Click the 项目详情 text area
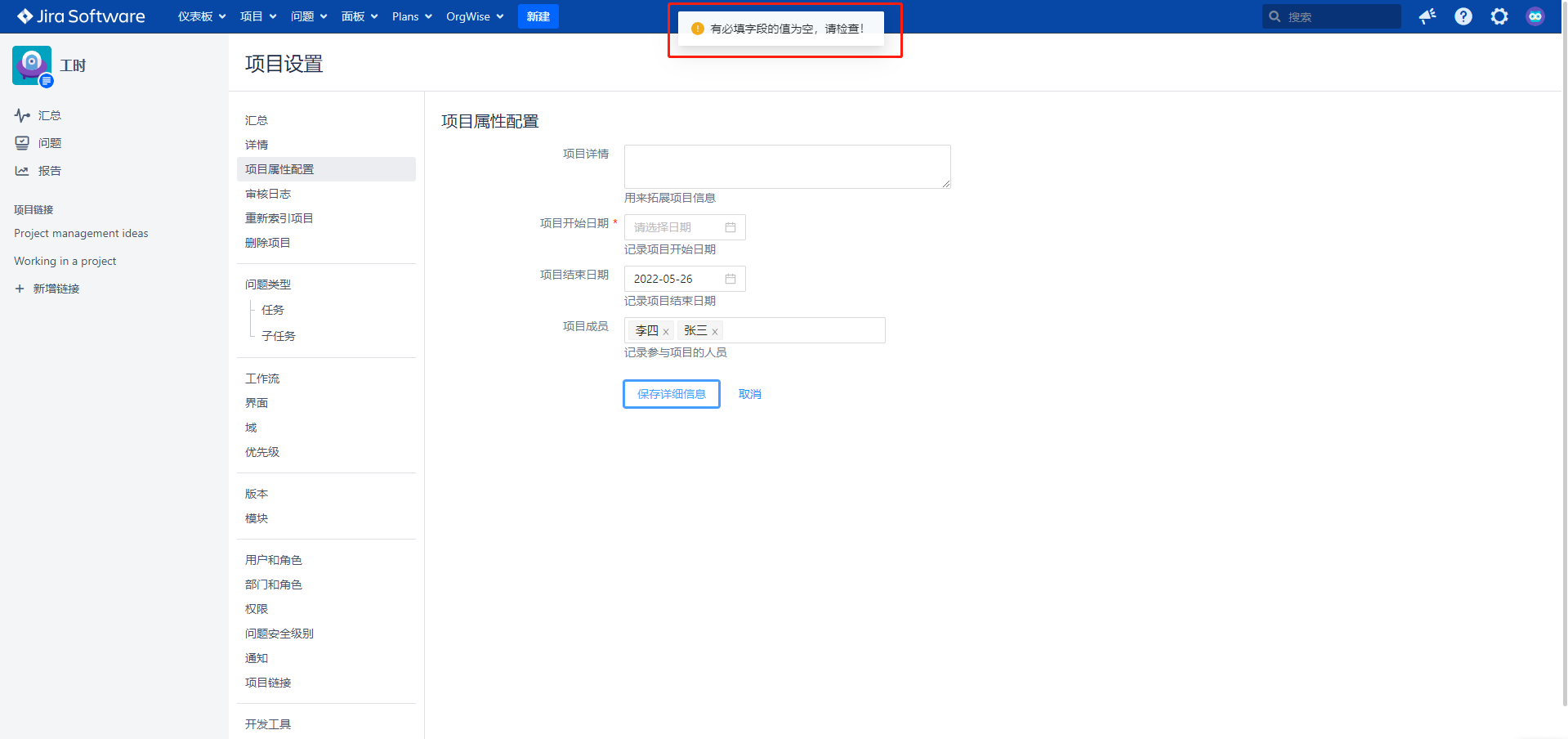The height and width of the screenshot is (739, 1568). (x=787, y=167)
